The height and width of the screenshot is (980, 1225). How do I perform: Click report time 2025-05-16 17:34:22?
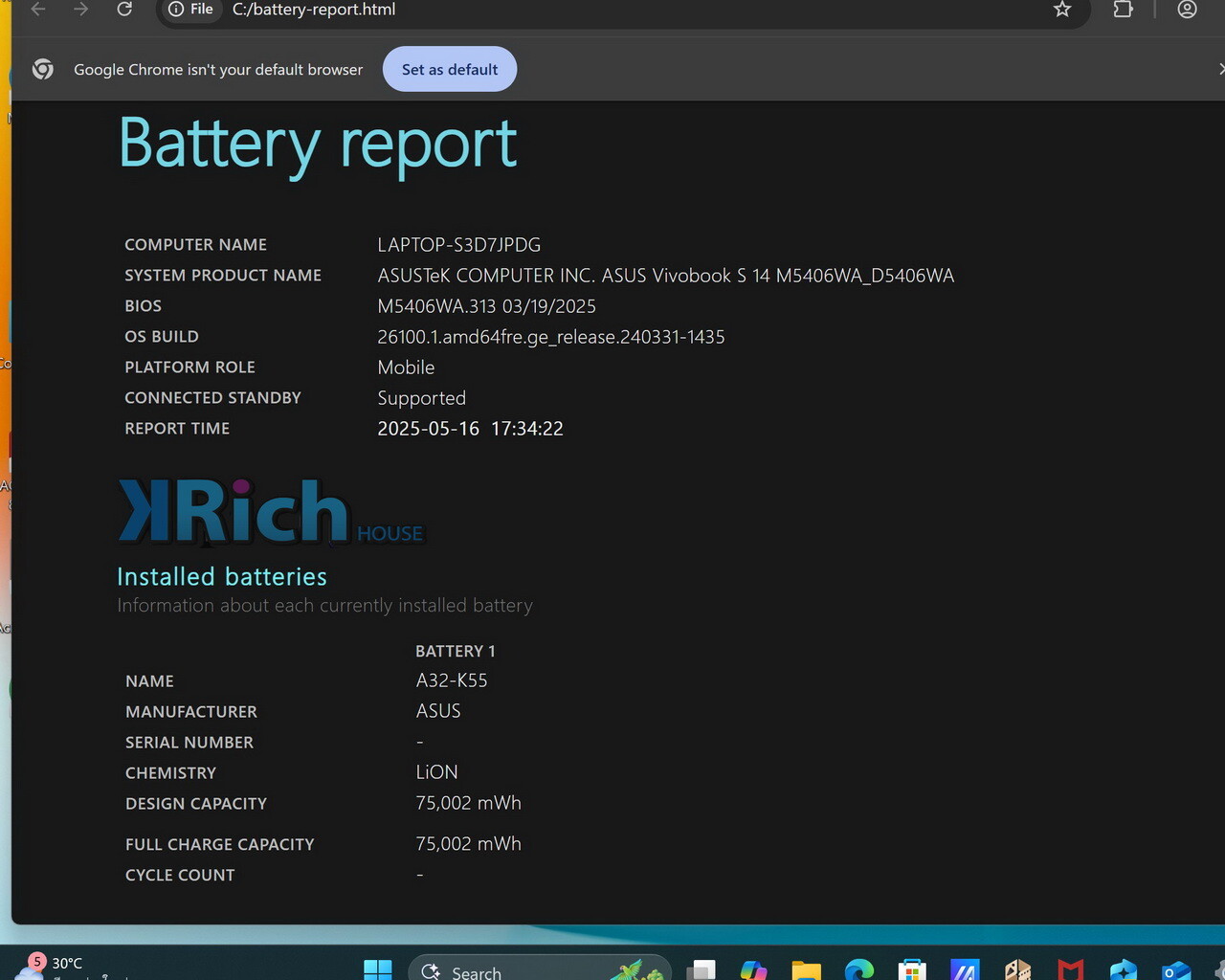coord(470,429)
